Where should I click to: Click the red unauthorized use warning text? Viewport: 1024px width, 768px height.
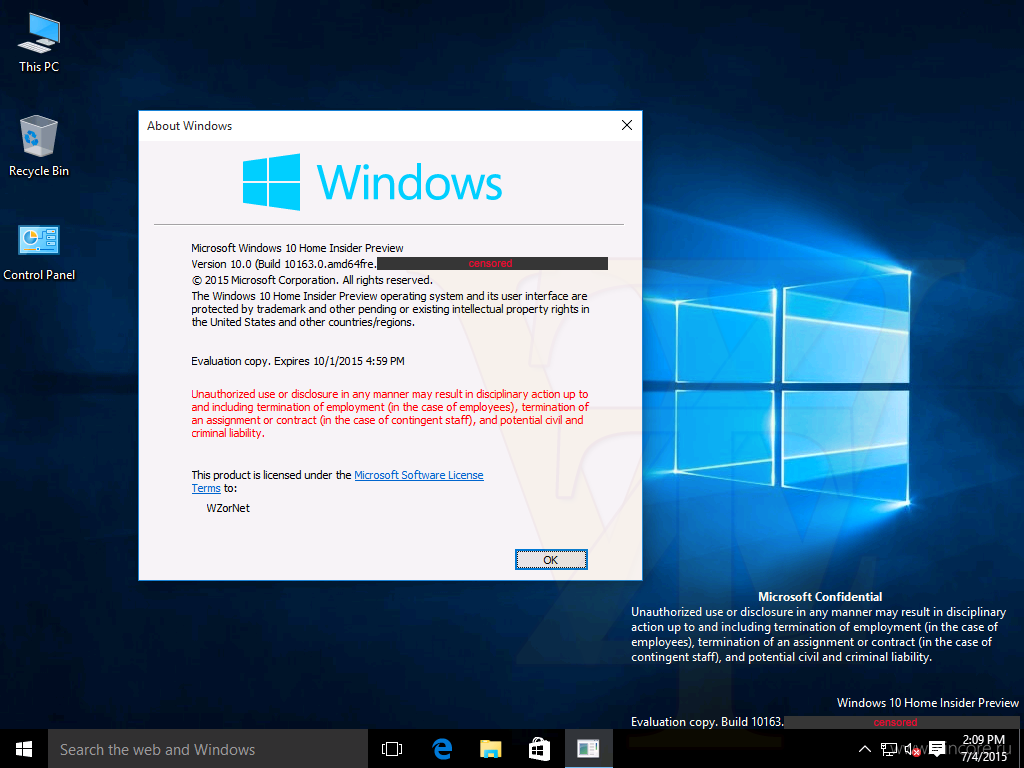(390, 413)
